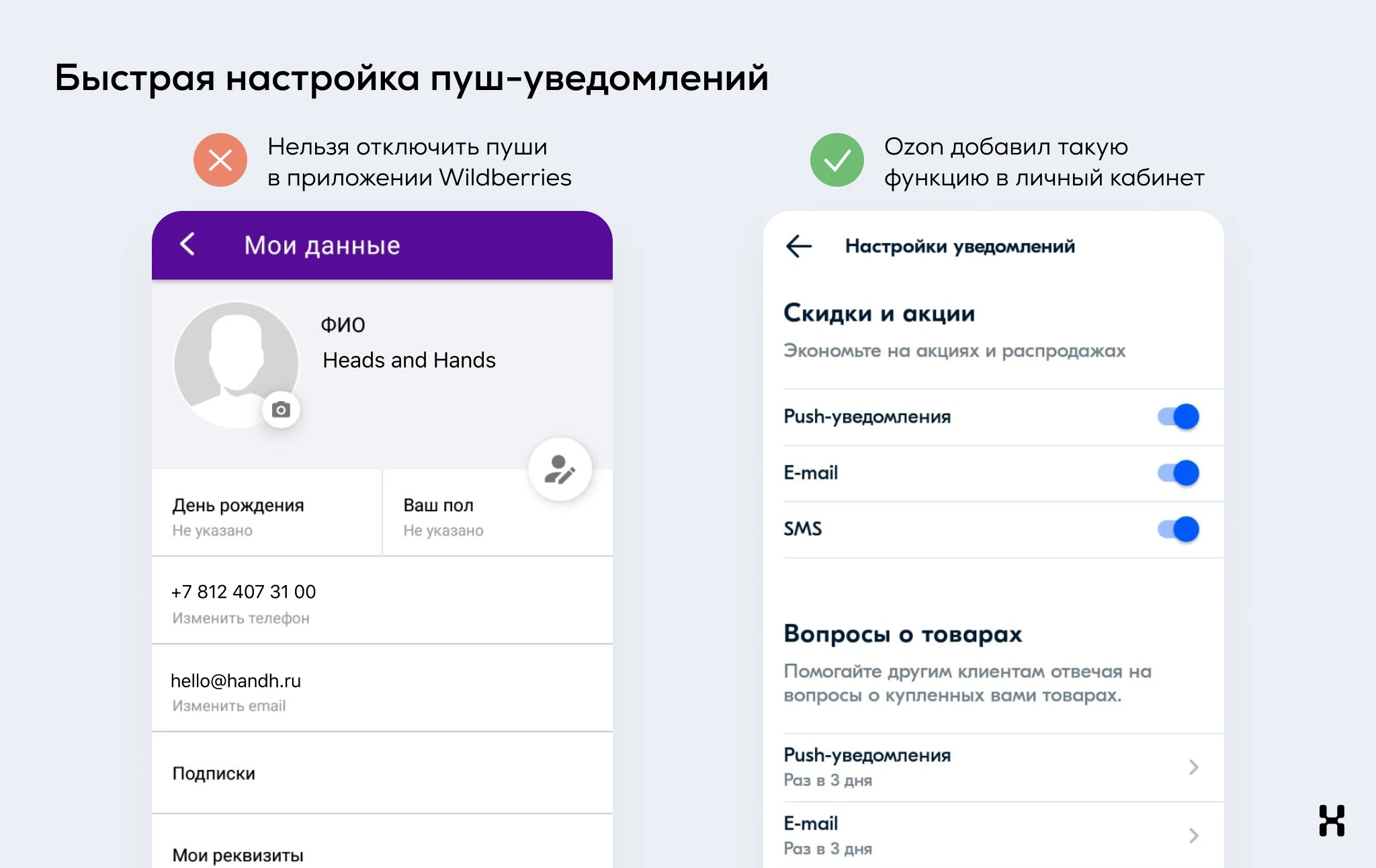Click the Скидки и акции heading

[x=879, y=313]
